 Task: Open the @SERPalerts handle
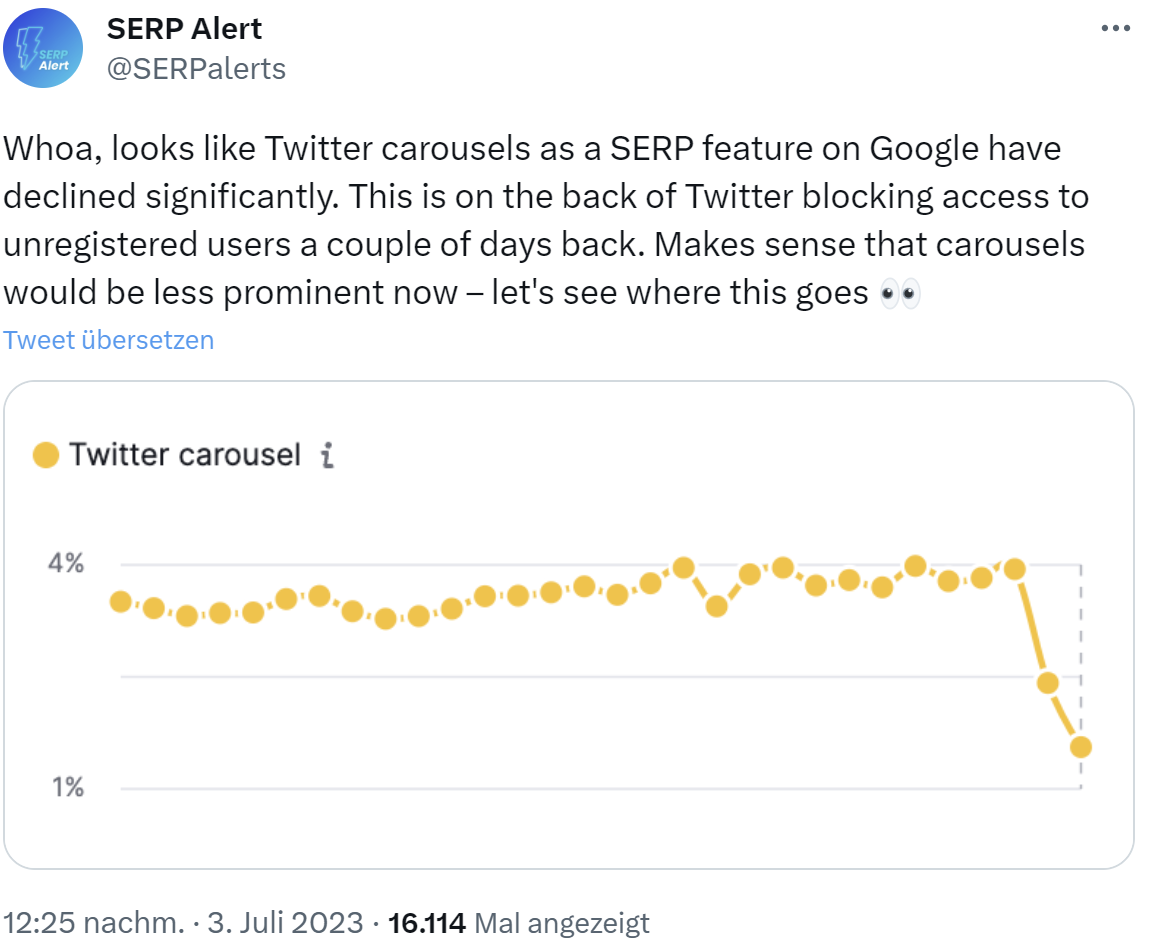196,68
